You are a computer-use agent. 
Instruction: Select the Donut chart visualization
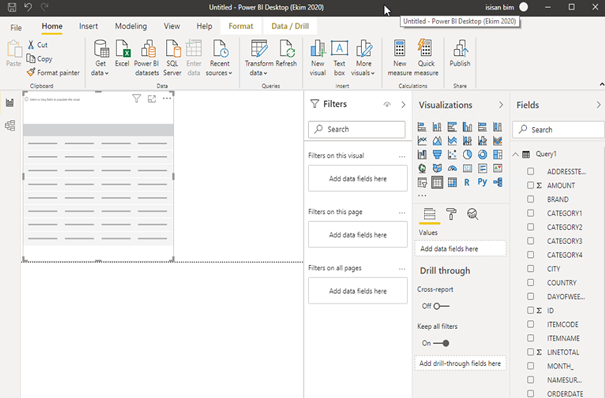482,155
